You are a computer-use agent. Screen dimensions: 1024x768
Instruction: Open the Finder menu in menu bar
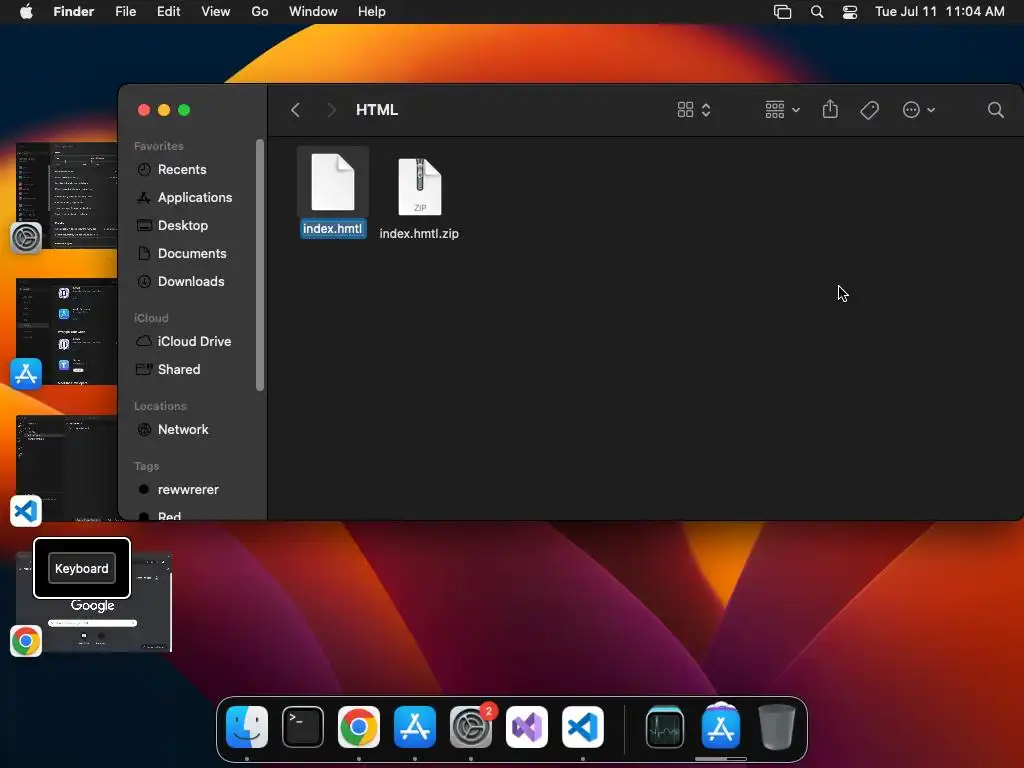(x=74, y=12)
